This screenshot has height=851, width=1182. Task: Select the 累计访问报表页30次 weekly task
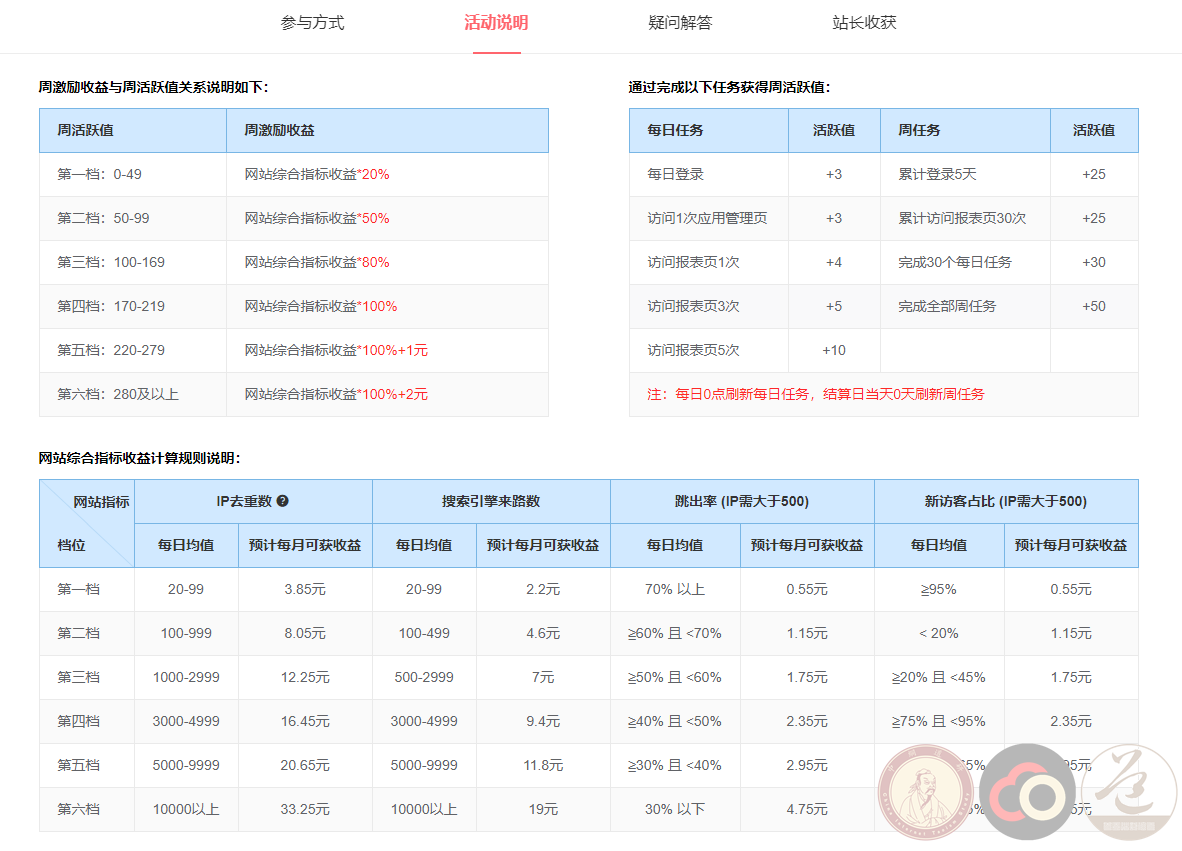click(965, 218)
